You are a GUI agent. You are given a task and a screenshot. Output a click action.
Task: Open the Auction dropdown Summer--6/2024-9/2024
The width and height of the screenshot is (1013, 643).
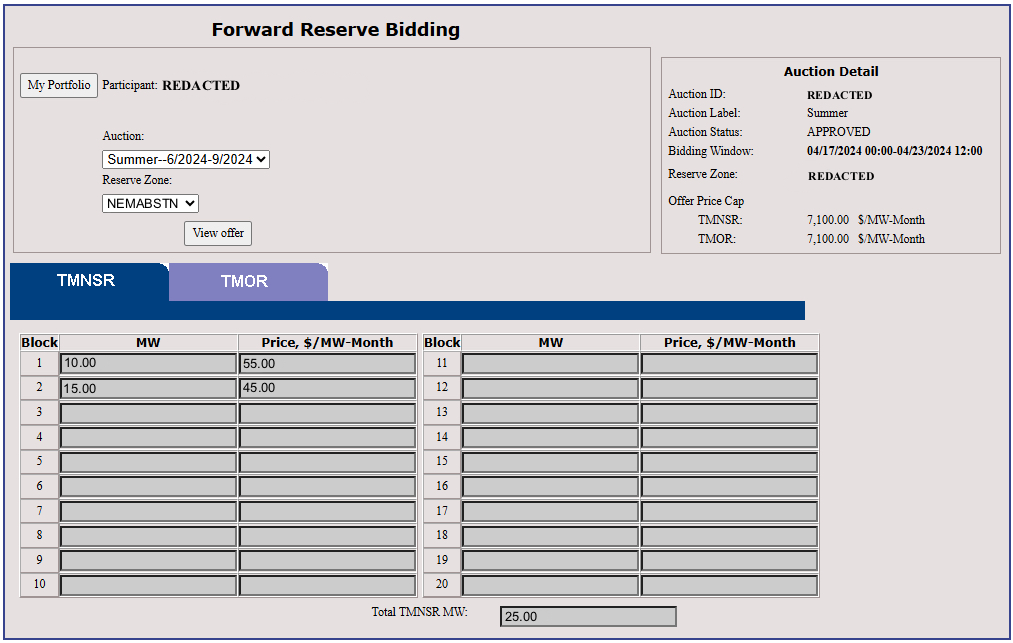185,160
